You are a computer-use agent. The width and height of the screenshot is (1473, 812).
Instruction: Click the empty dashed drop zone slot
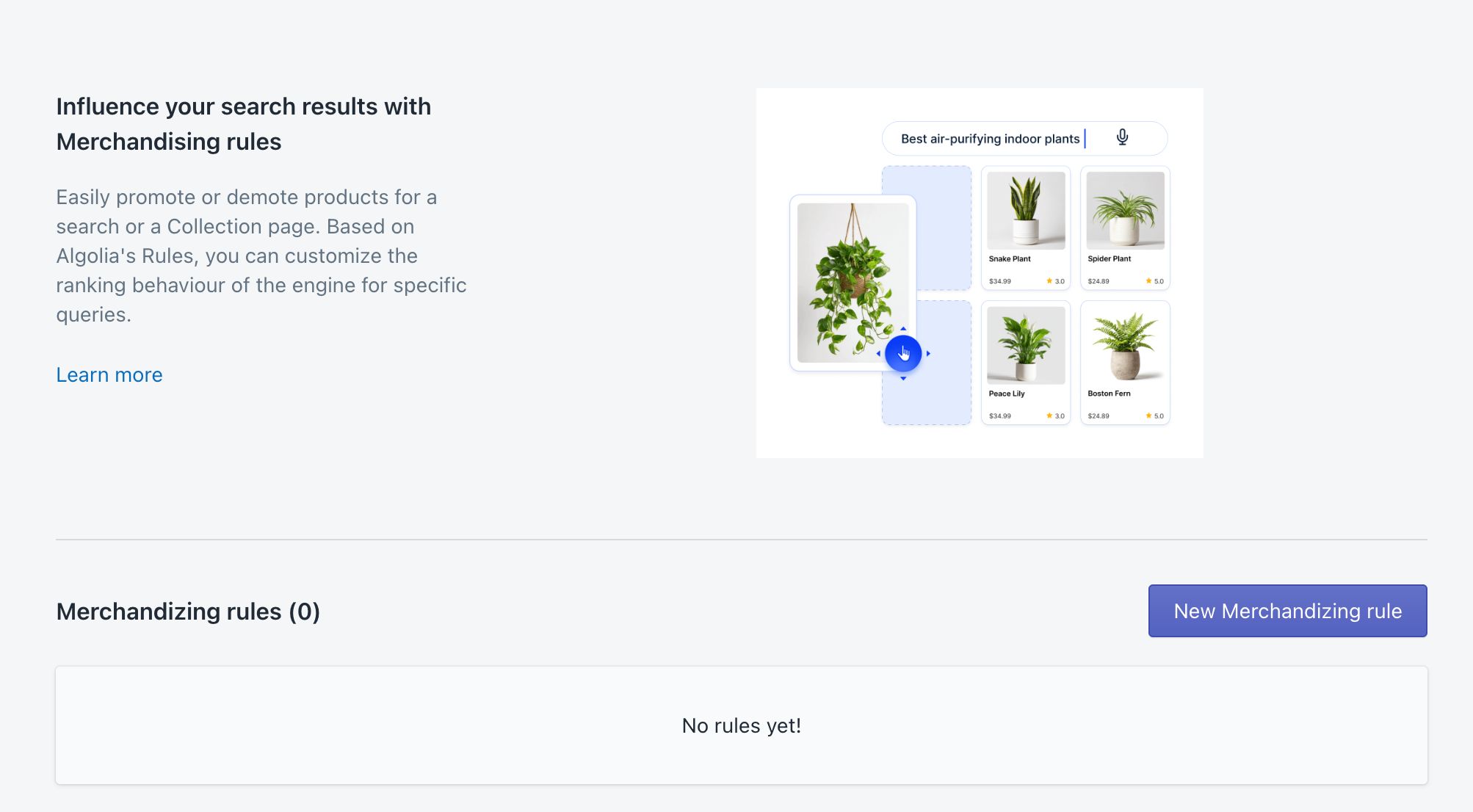[x=927, y=228]
